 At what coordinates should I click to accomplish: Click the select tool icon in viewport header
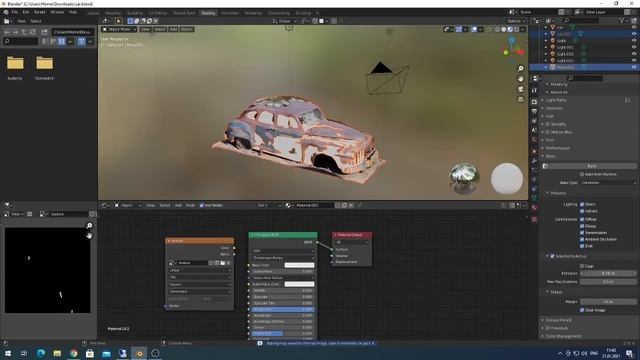118,21
